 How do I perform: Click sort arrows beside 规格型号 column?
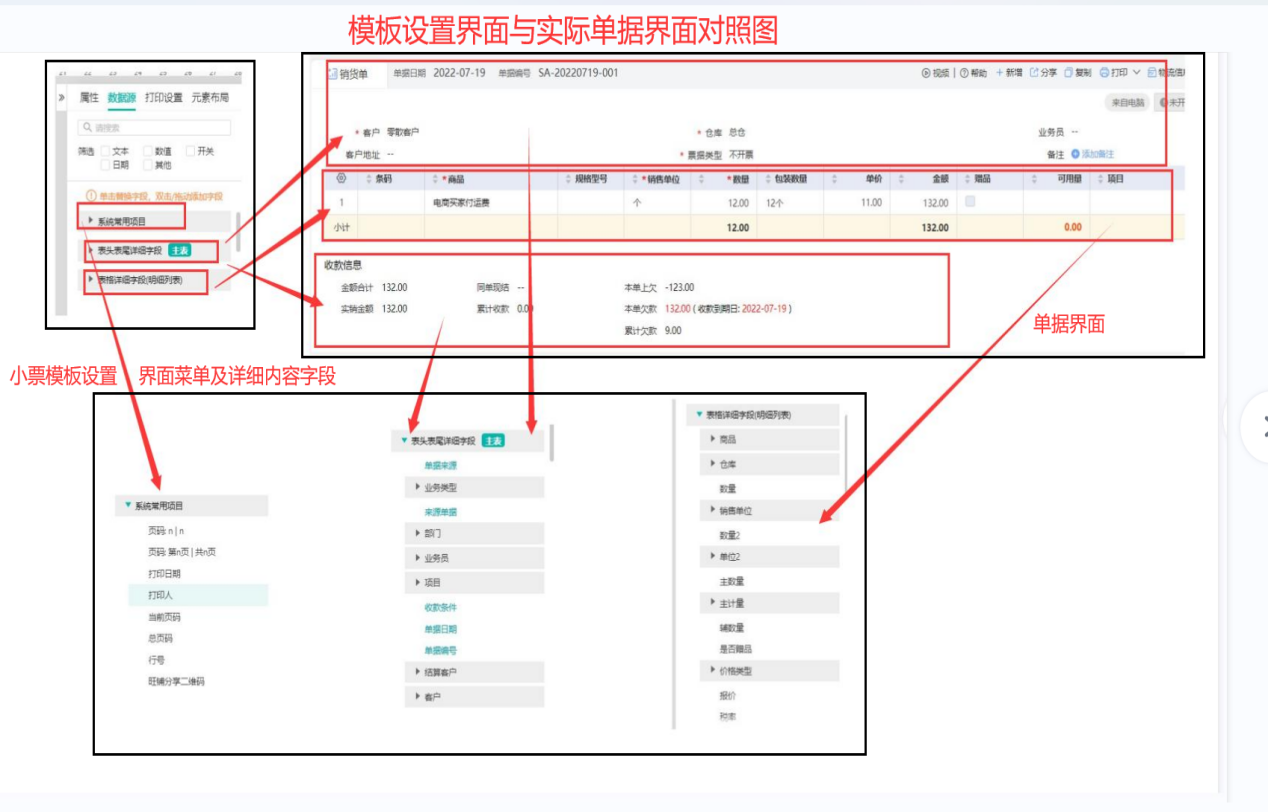pyautogui.click(x=567, y=179)
